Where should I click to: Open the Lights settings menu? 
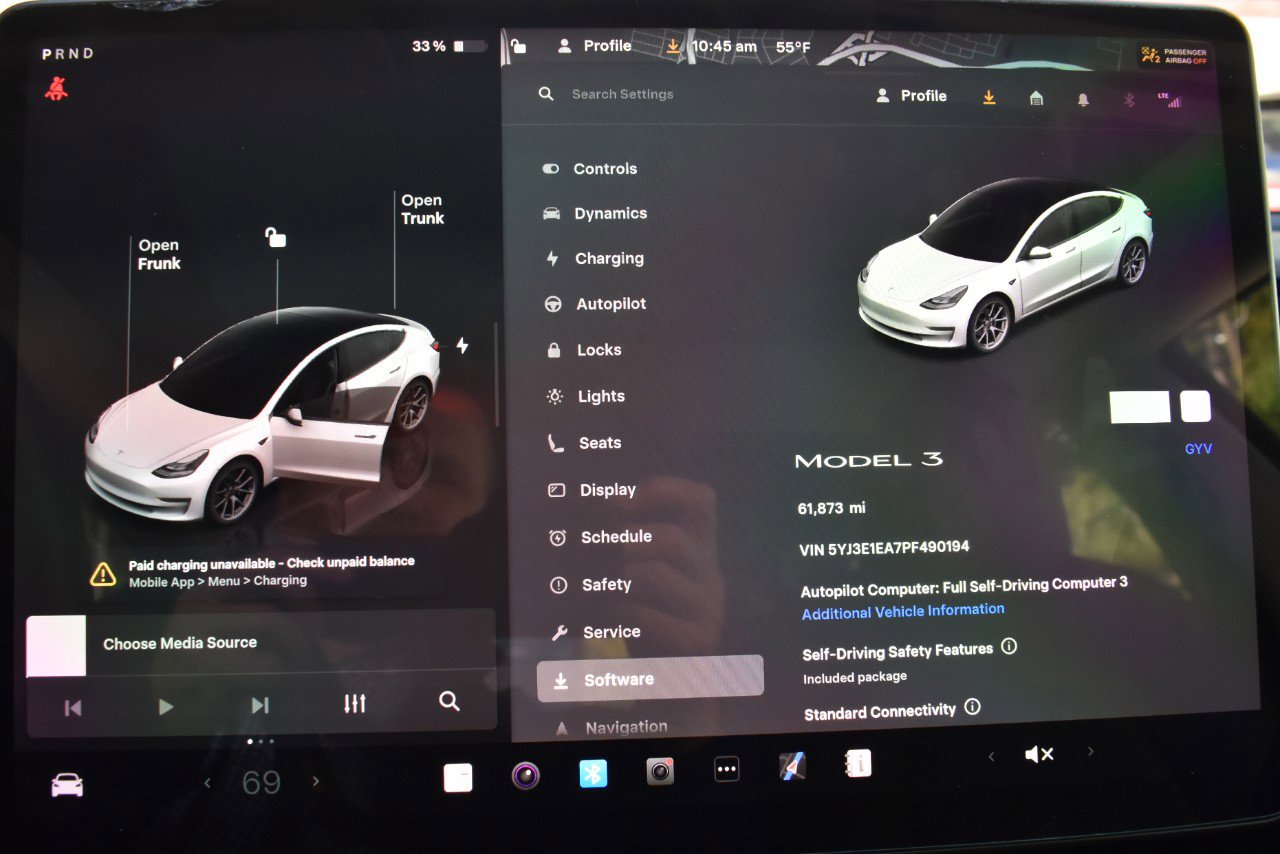pyautogui.click(x=587, y=397)
